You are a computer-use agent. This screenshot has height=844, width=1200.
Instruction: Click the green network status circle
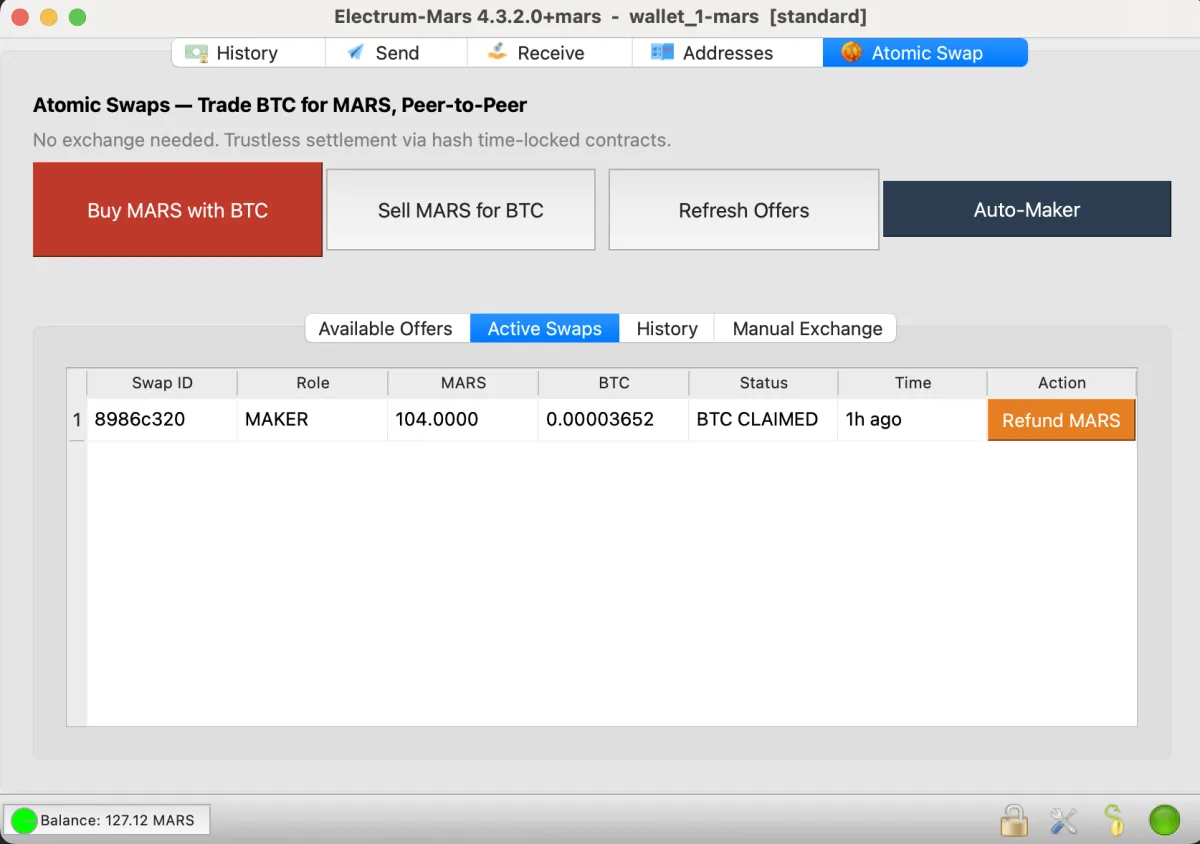click(1164, 820)
